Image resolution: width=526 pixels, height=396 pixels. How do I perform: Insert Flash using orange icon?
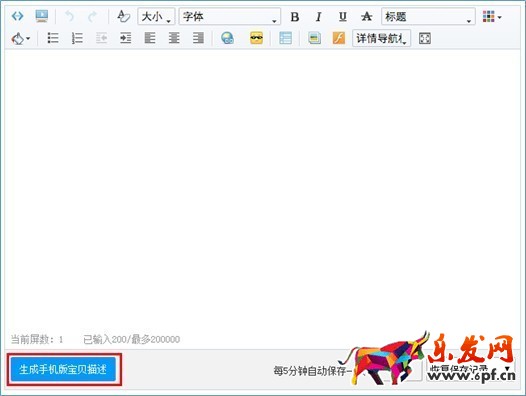(x=339, y=38)
